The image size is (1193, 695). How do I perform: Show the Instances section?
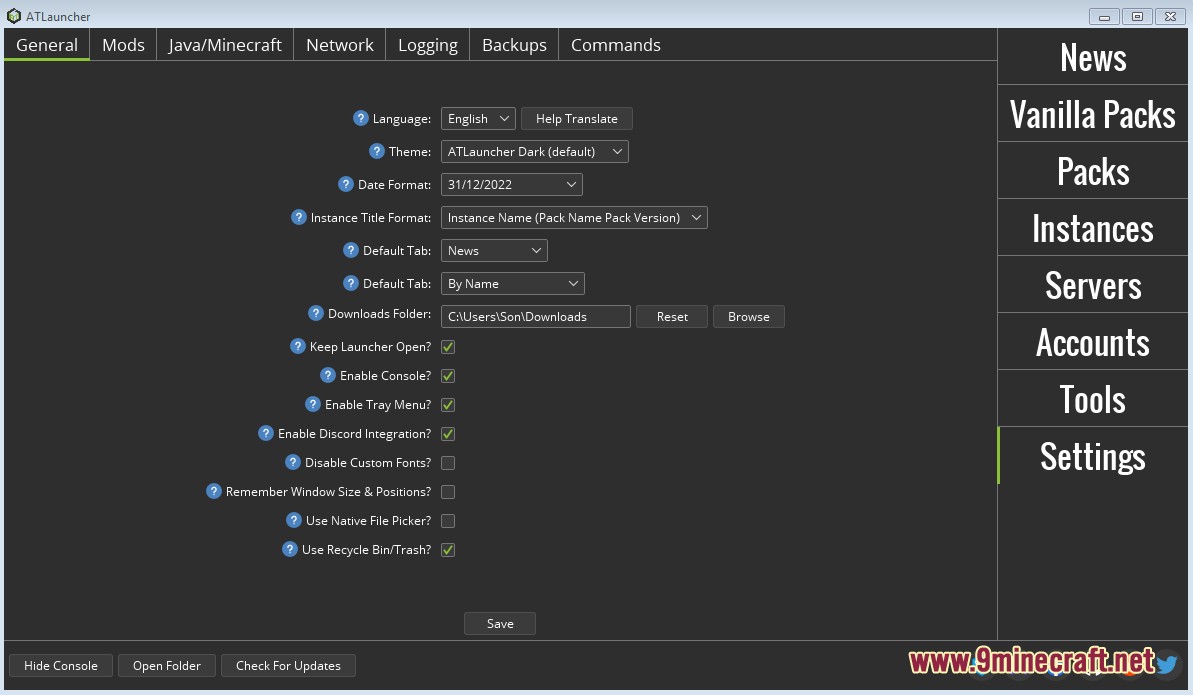[x=1093, y=228]
